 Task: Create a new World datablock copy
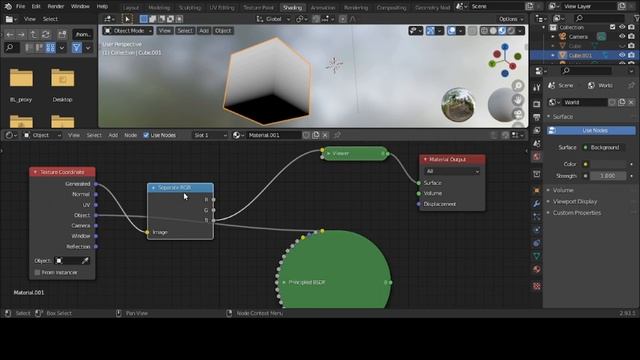tap(622, 102)
